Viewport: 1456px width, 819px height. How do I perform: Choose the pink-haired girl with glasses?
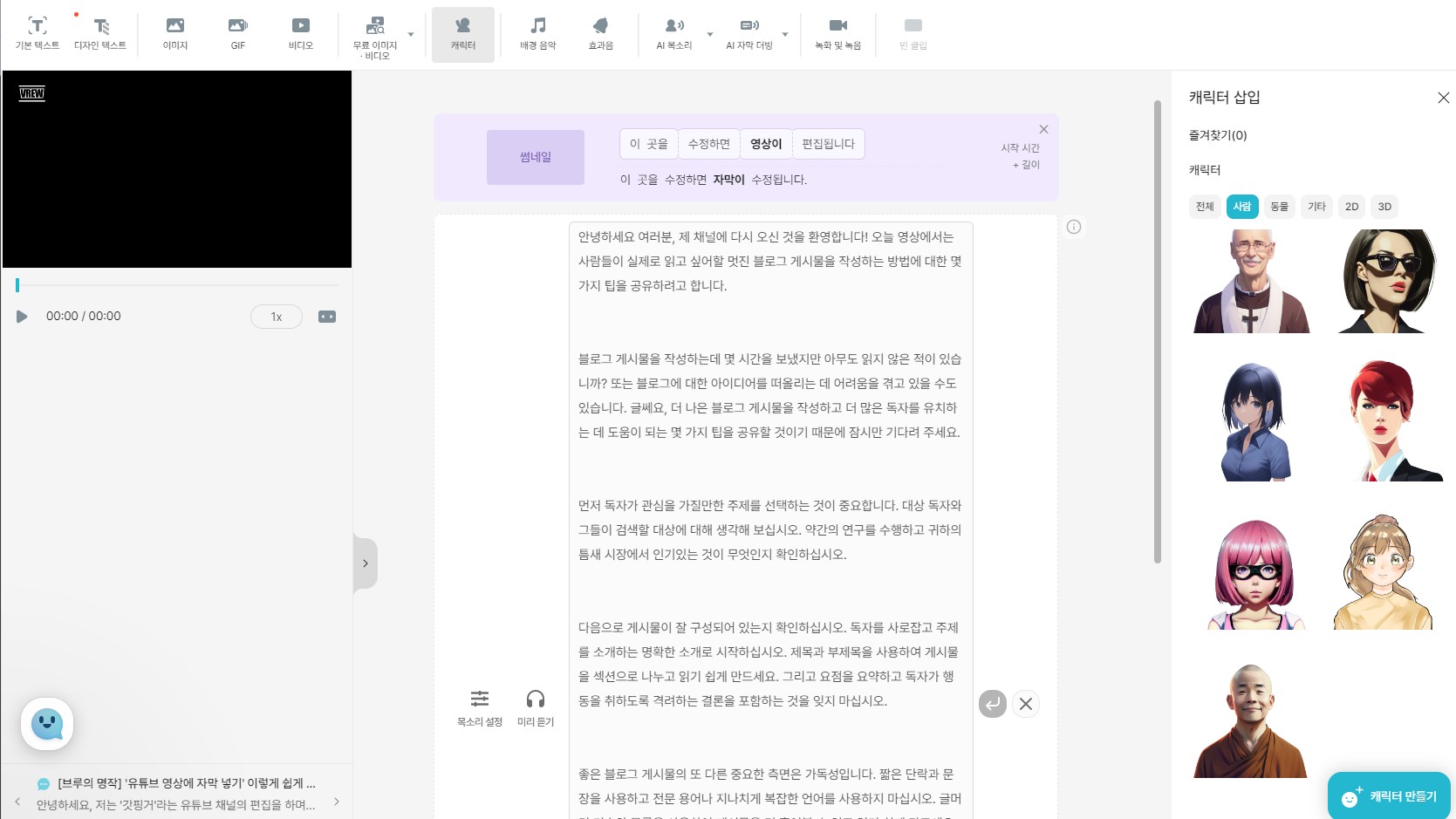tap(1255, 575)
